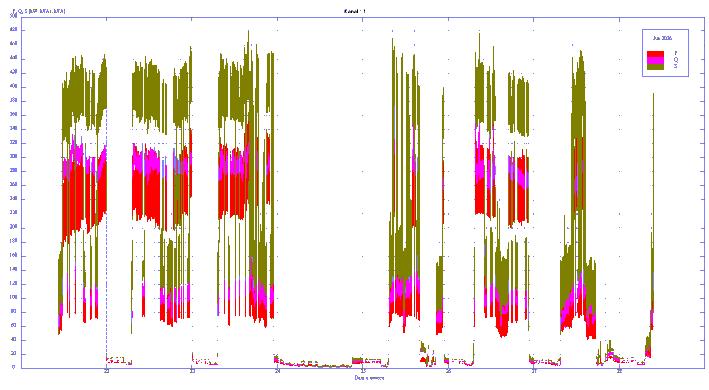709x390 pixels.
Task: Click the '100' y-axis tick label
Action: [14, 298]
